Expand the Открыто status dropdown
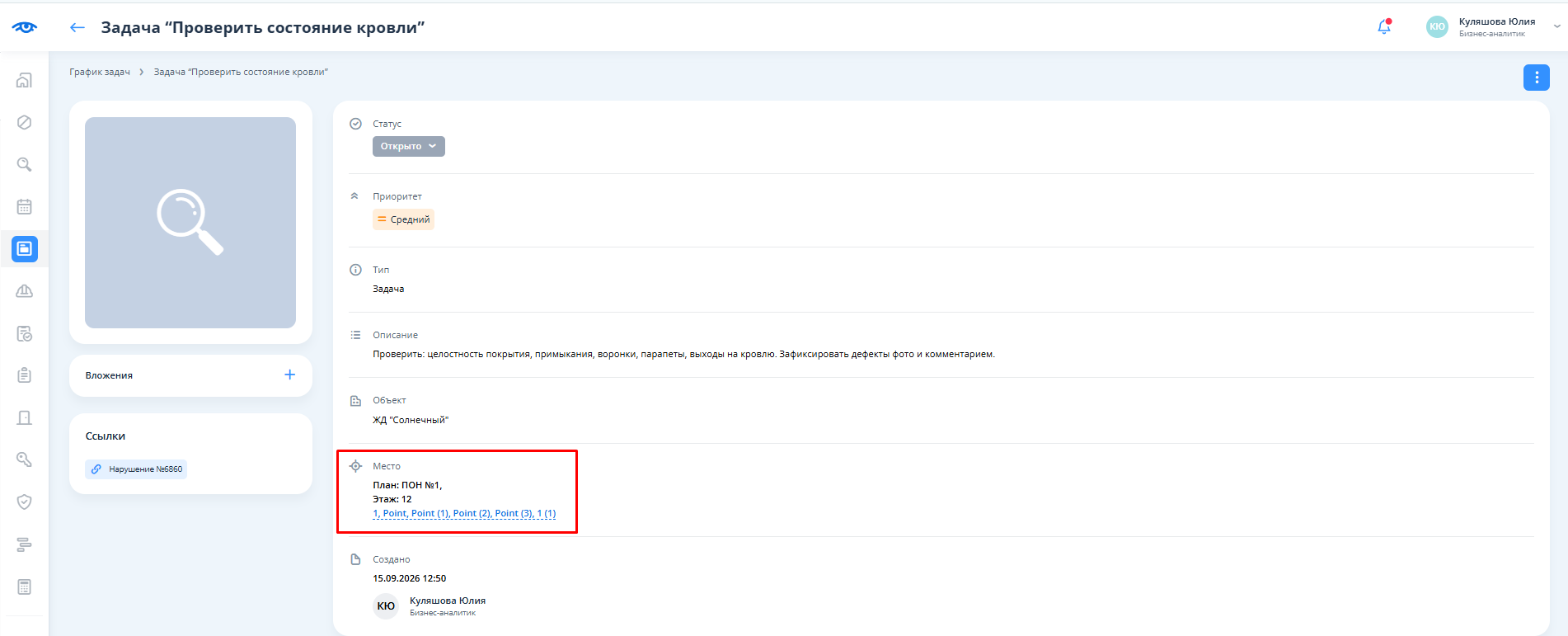Screen dimensions: 1568x636 click(x=409, y=146)
